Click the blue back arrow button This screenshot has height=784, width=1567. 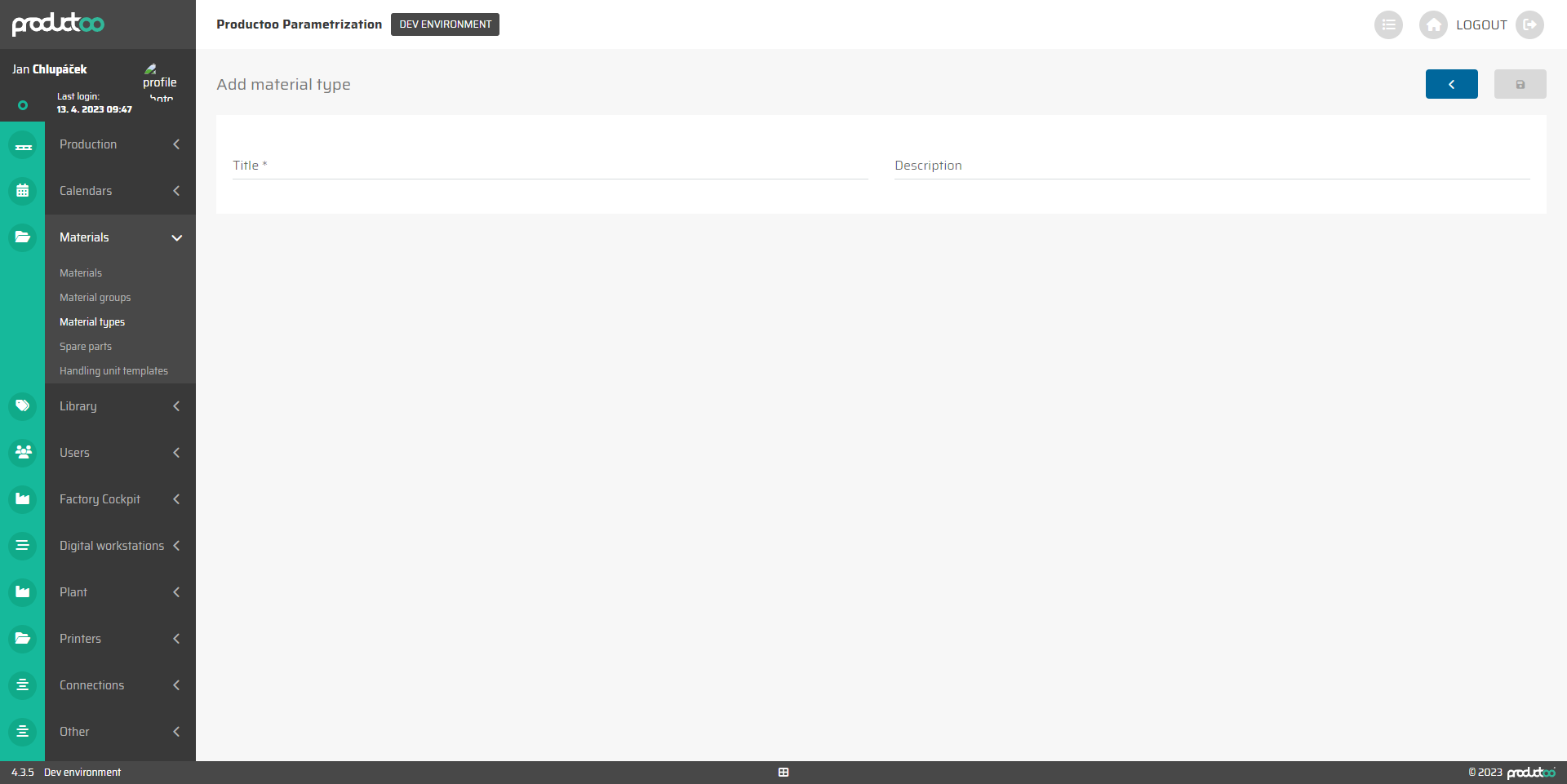click(1451, 84)
